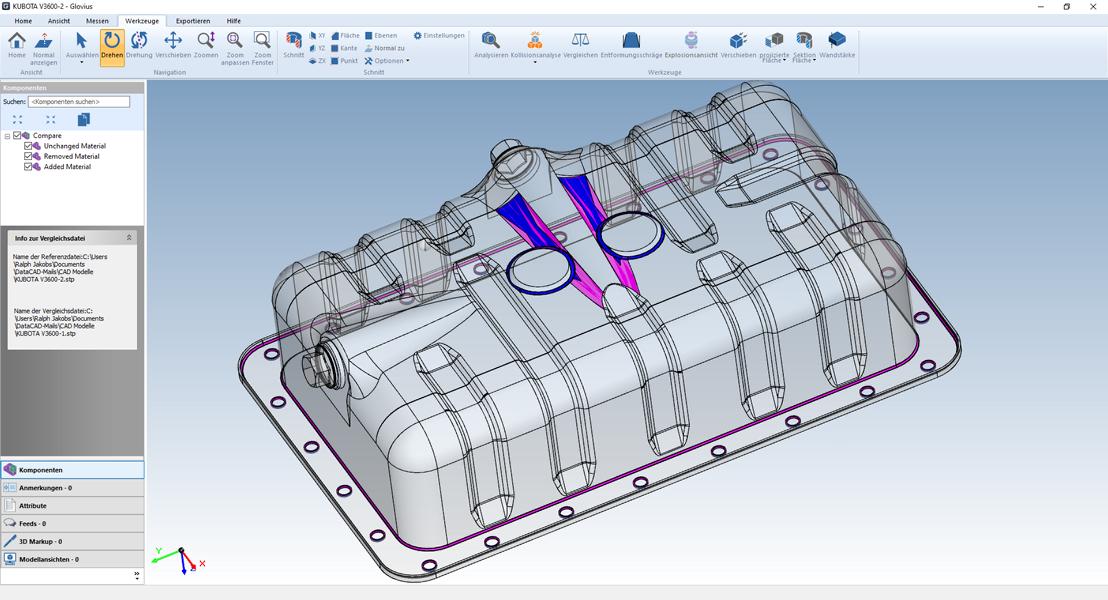The width and height of the screenshot is (1108, 600).
Task: Open the Schnitt section cut tool
Action: (x=293, y=46)
